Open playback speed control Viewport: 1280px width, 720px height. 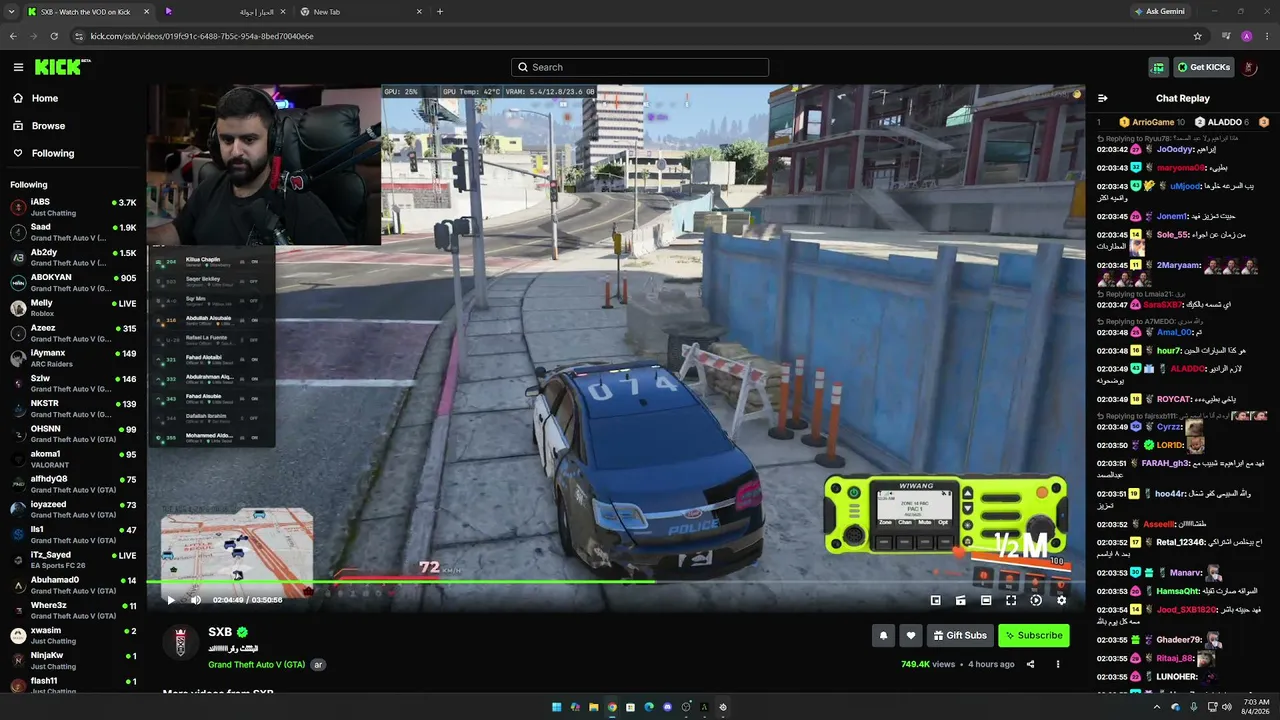[x=1036, y=600]
